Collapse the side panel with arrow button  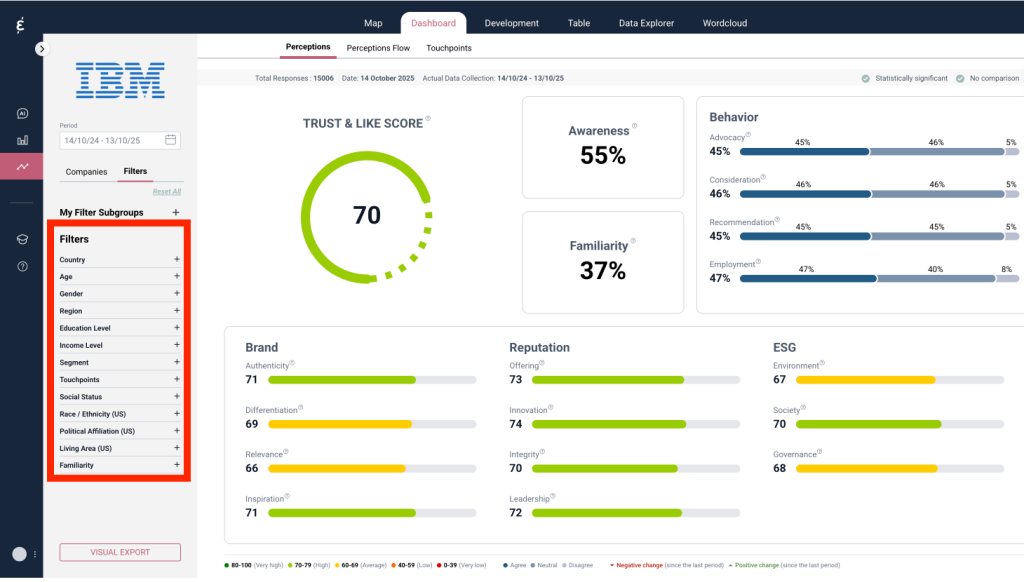(x=41, y=48)
